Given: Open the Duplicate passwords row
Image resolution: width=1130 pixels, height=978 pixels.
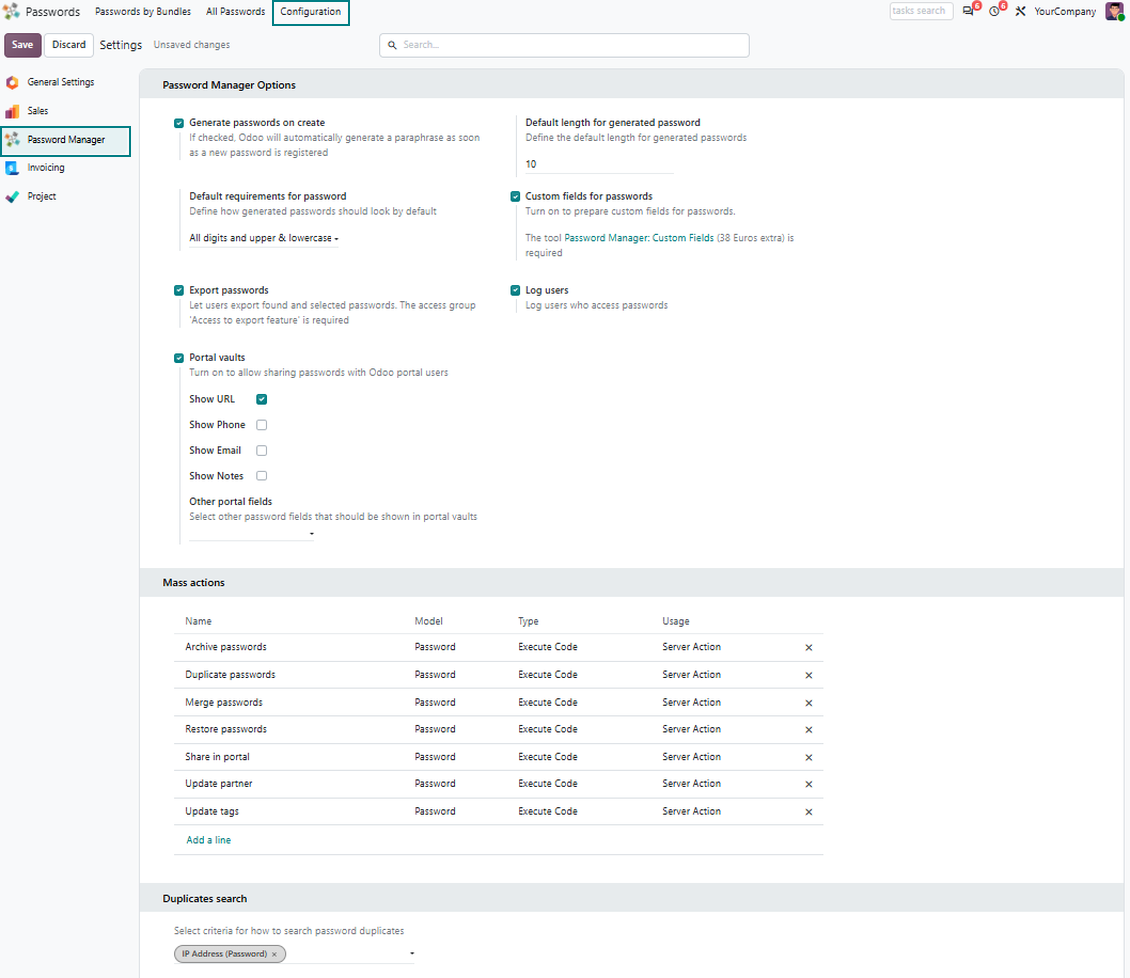Looking at the screenshot, I should point(498,675).
